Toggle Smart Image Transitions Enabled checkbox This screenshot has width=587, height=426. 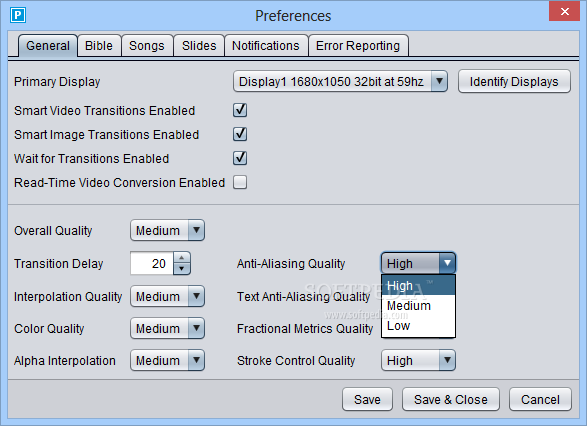coord(240,134)
